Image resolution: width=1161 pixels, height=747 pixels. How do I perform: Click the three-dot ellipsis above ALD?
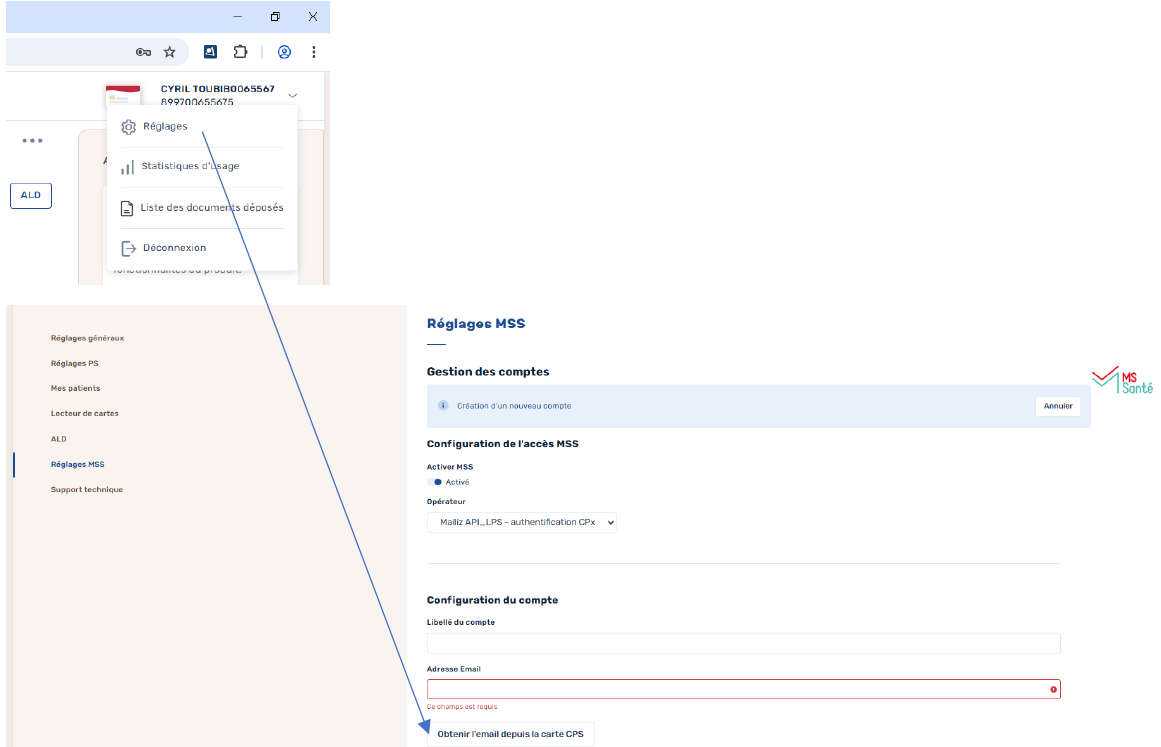pyautogui.click(x=32, y=141)
